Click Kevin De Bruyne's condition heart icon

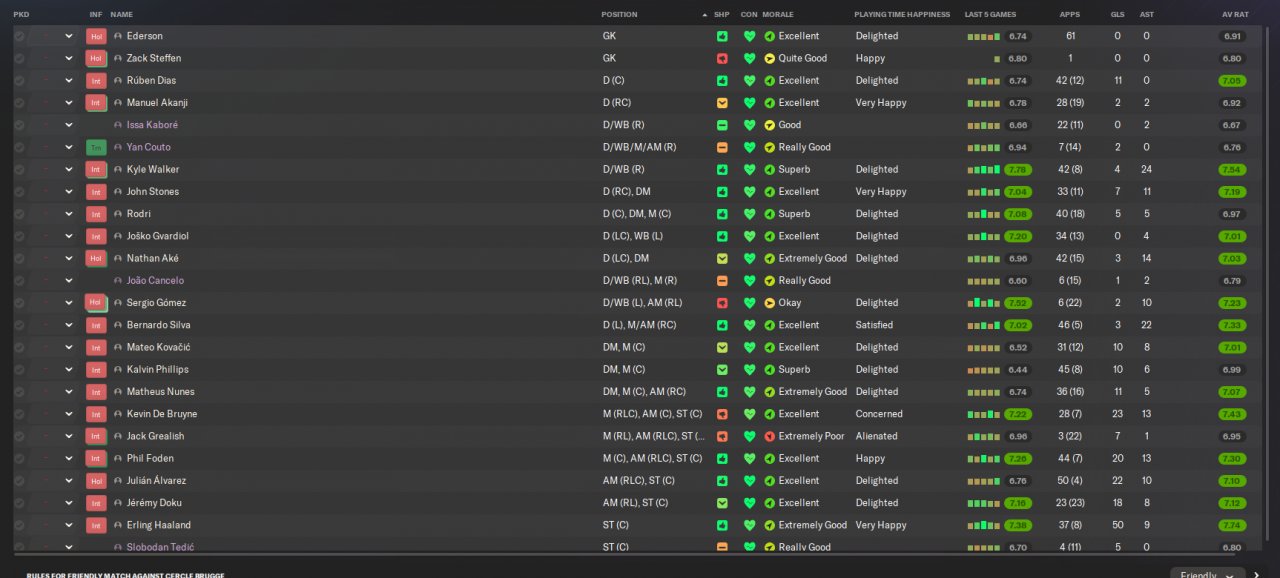[749, 414]
